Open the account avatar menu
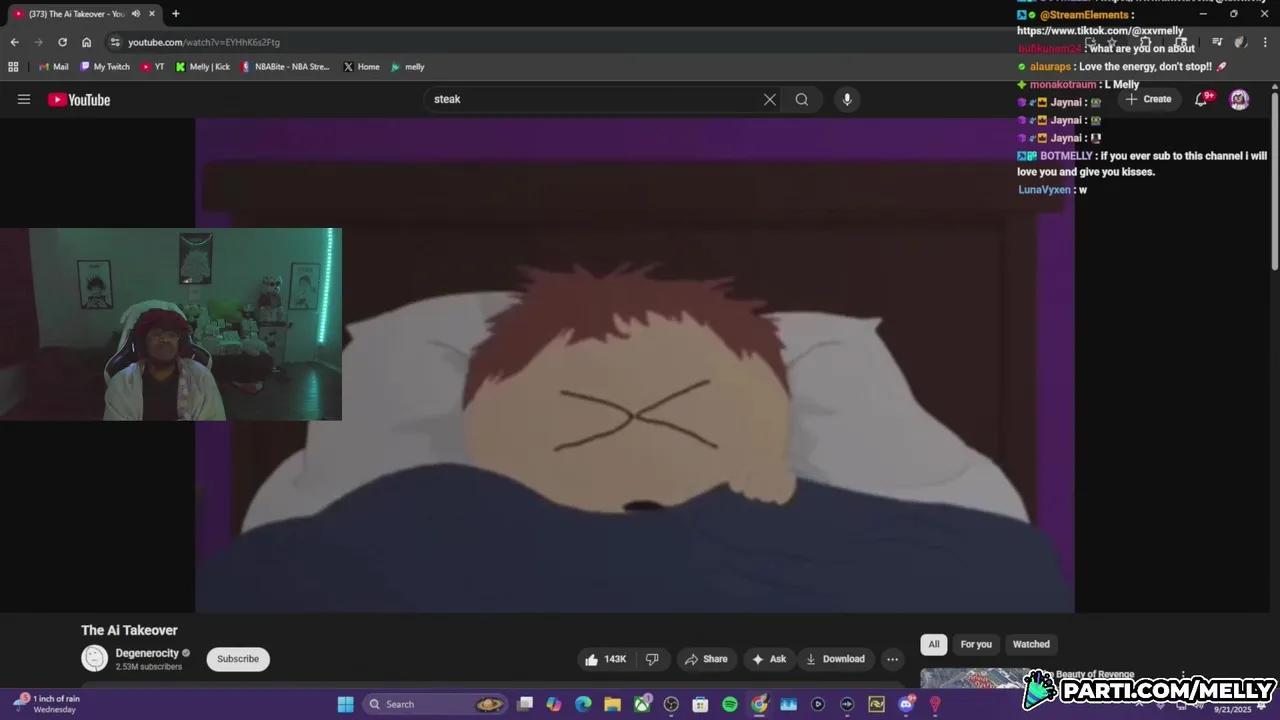The image size is (1280, 720). [1239, 99]
